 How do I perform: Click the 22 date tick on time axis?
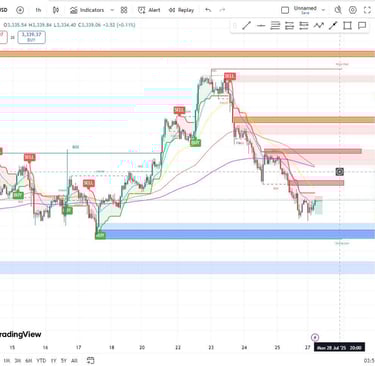tap(178, 347)
